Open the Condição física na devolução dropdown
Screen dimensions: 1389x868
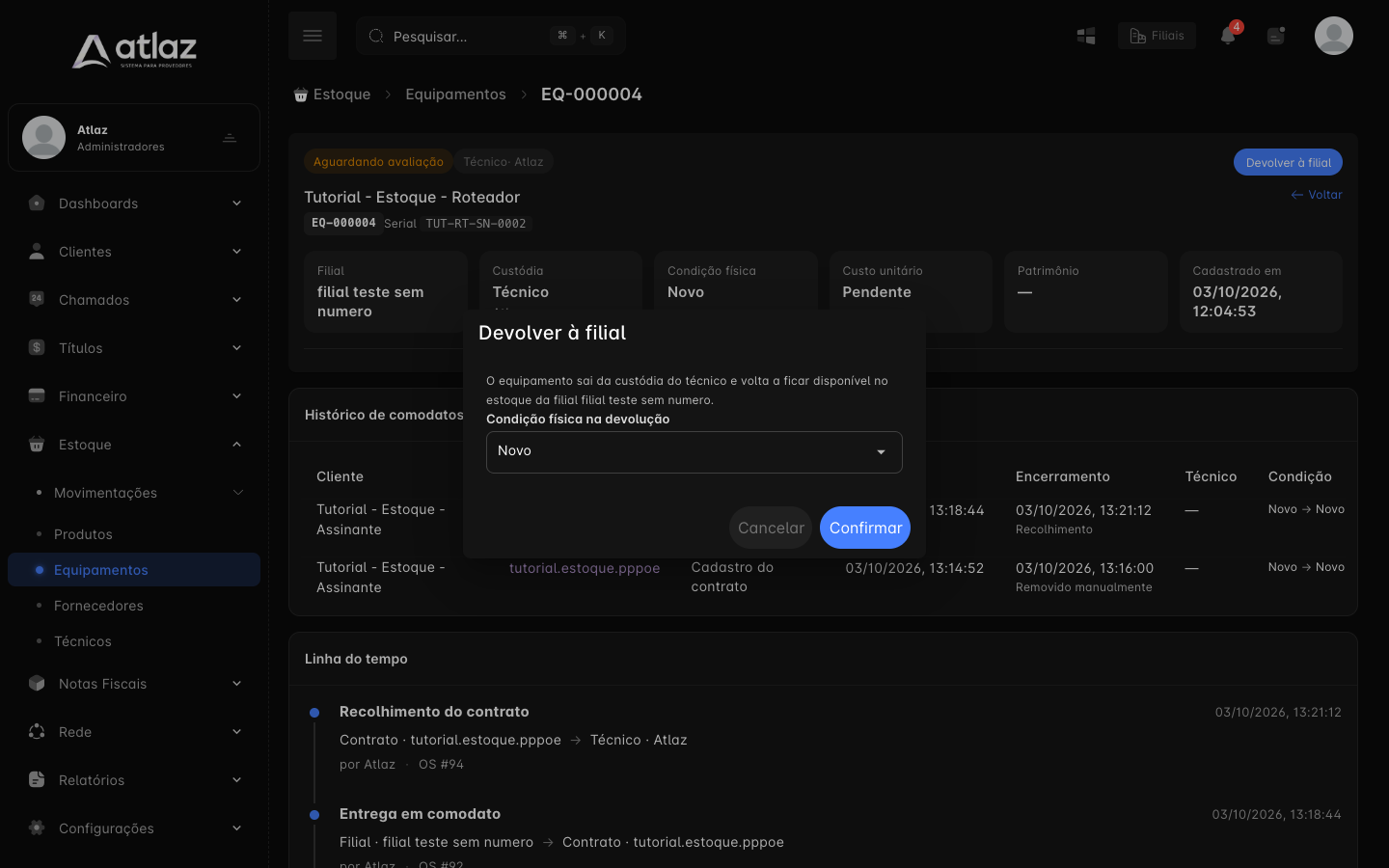(694, 452)
